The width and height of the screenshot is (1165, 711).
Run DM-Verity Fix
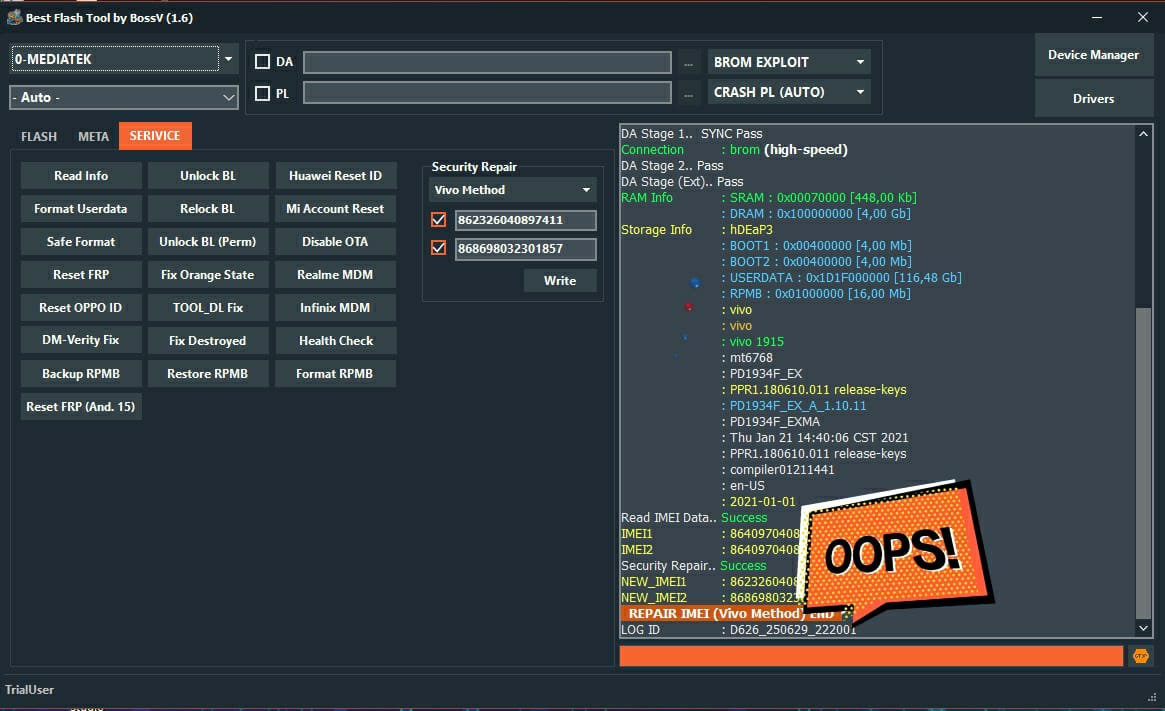click(x=81, y=340)
